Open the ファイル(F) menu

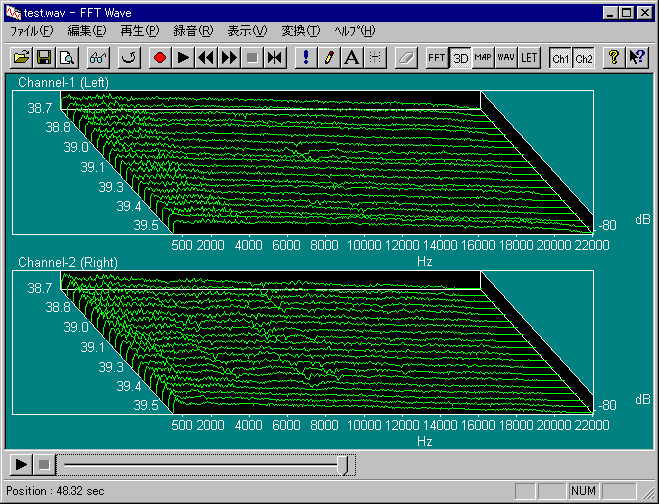tap(31, 31)
